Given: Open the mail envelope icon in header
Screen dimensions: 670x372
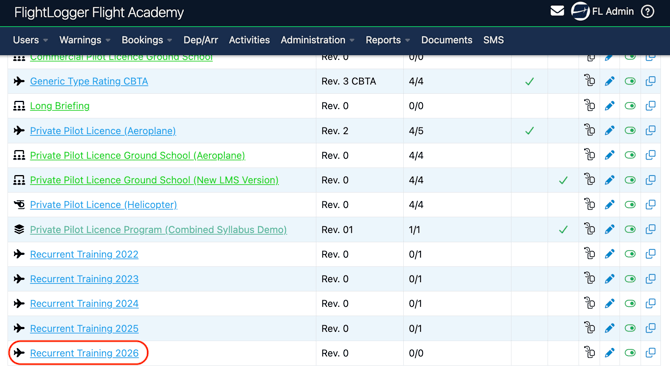Looking at the screenshot, I should [557, 11].
